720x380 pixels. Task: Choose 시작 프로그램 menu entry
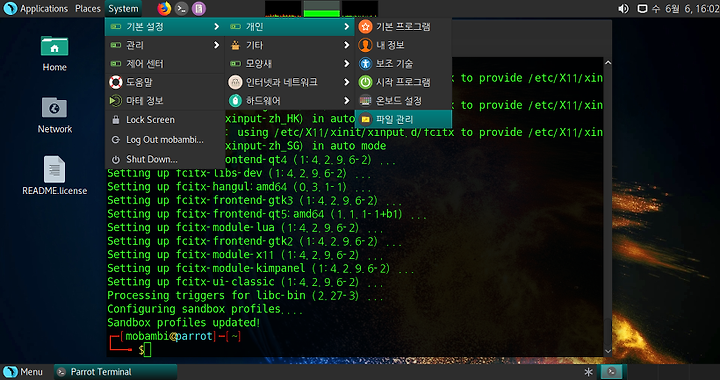403,82
